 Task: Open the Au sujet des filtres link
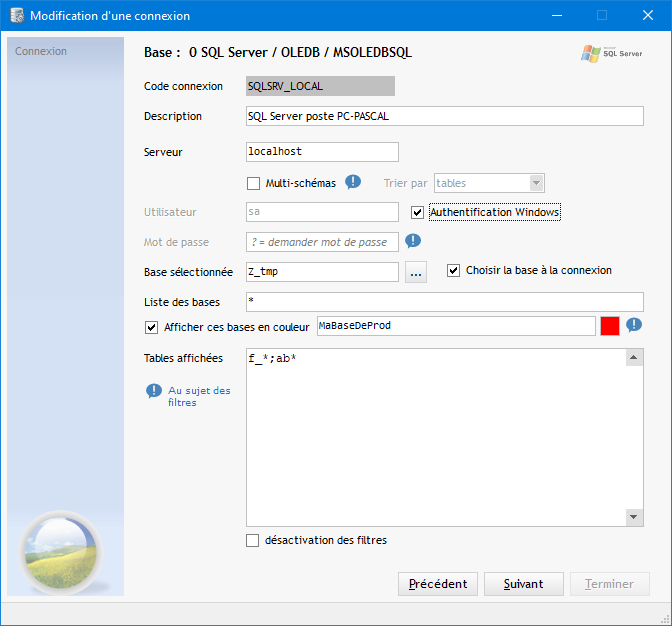pos(199,396)
